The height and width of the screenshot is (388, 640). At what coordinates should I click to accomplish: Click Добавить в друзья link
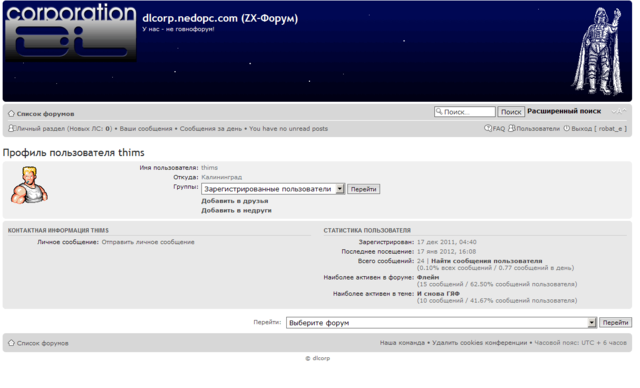pos(235,201)
